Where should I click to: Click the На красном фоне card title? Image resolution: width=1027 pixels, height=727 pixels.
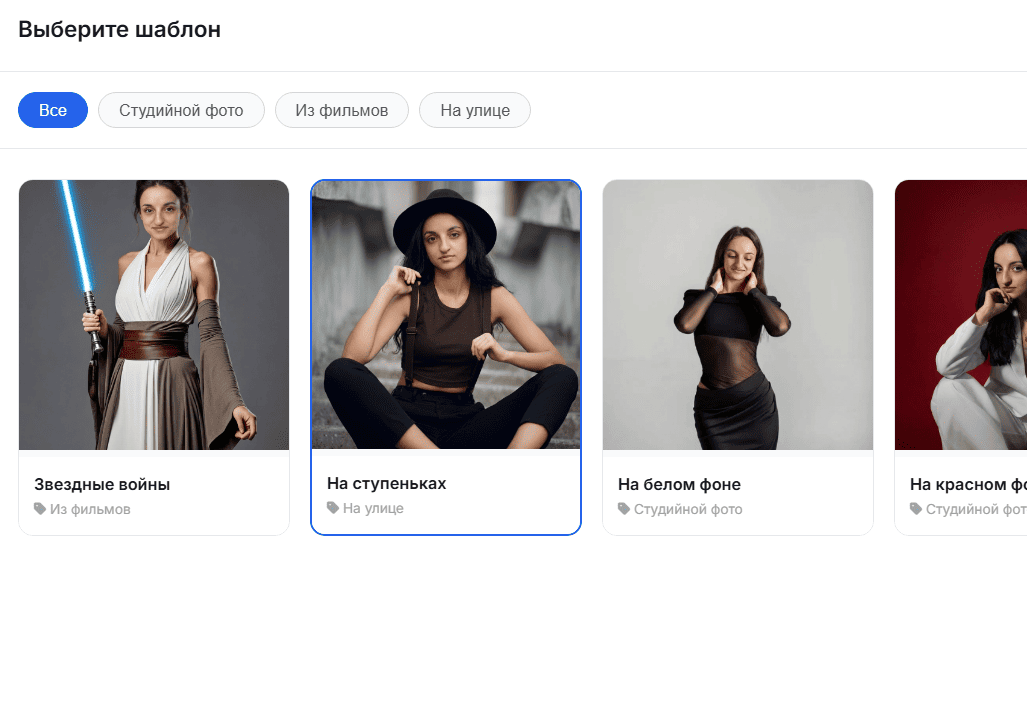point(968,485)
